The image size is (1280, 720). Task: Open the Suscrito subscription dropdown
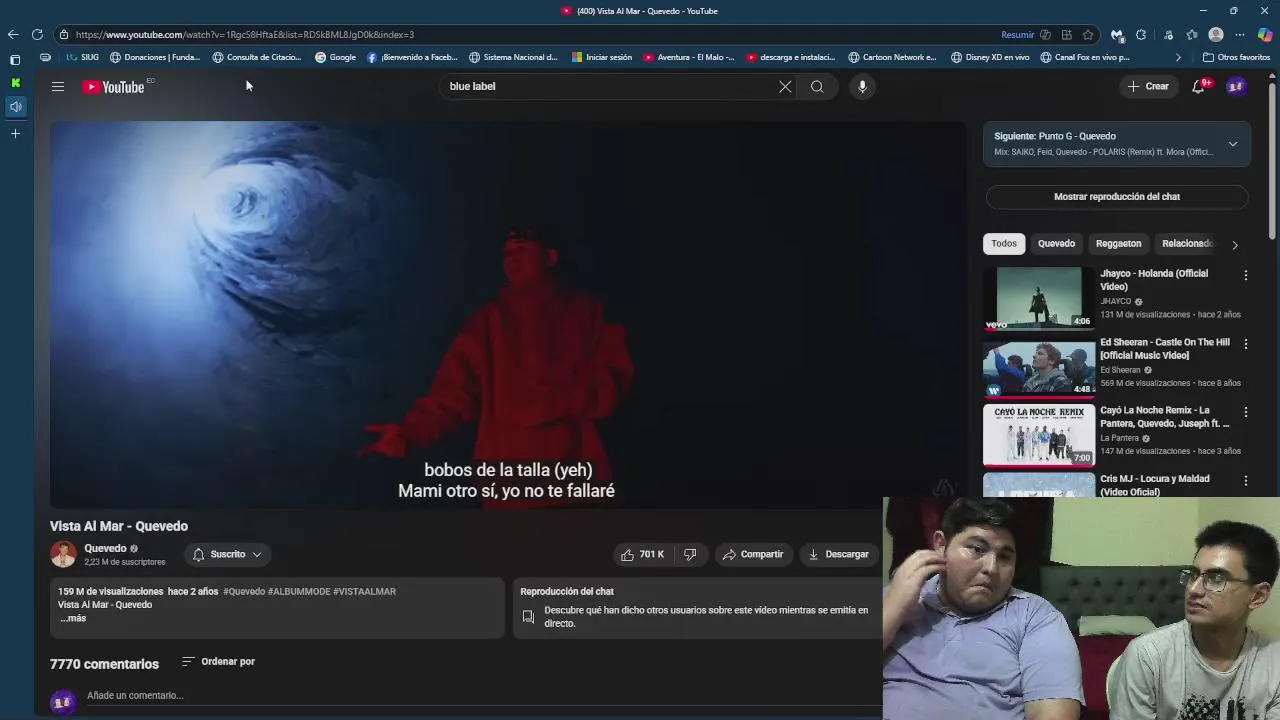pyautogui.click(x=227, y=554)
